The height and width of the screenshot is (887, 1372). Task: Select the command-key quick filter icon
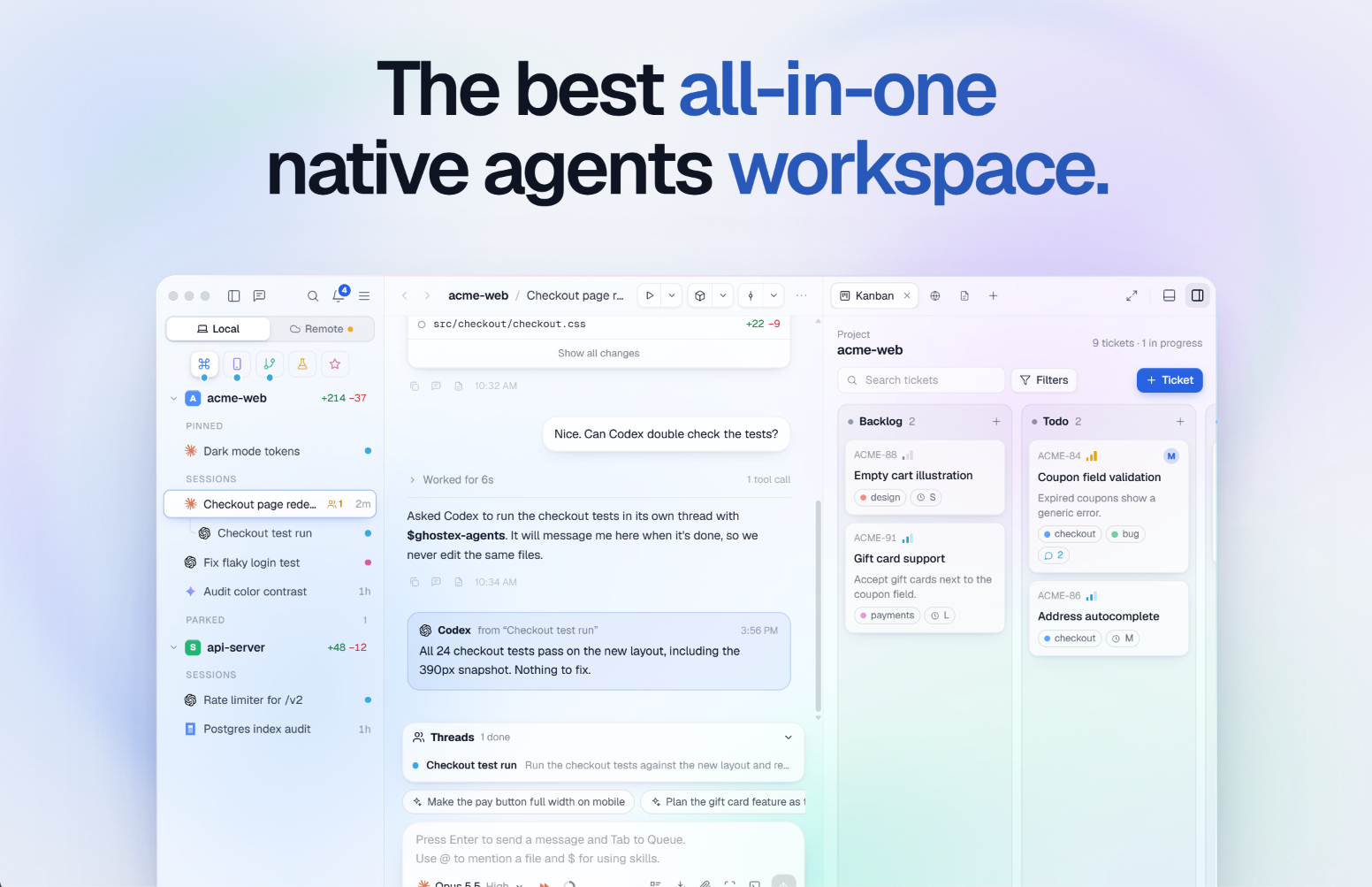pos(204,363)
